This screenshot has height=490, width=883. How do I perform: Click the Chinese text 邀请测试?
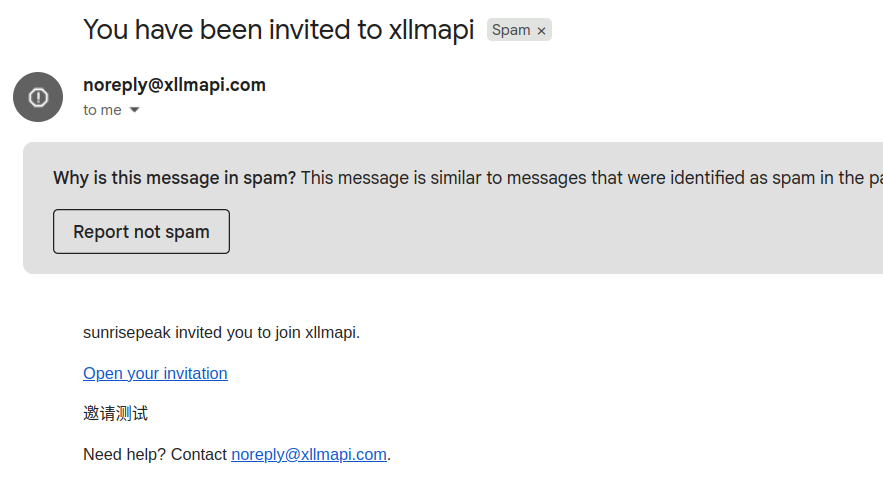tap(115, 413)
